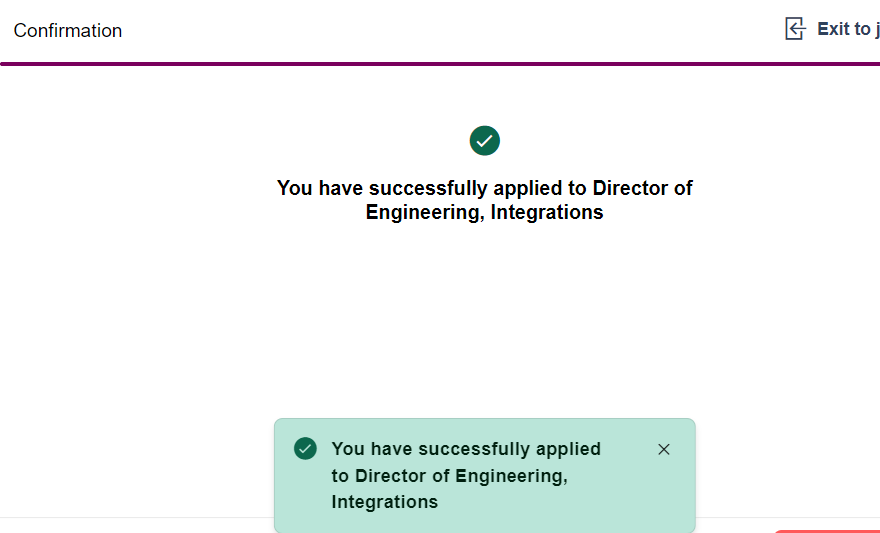Click the partially visible red button at bottom right
The width and height of the screenshot is (880, 533).
click(828, 530)
